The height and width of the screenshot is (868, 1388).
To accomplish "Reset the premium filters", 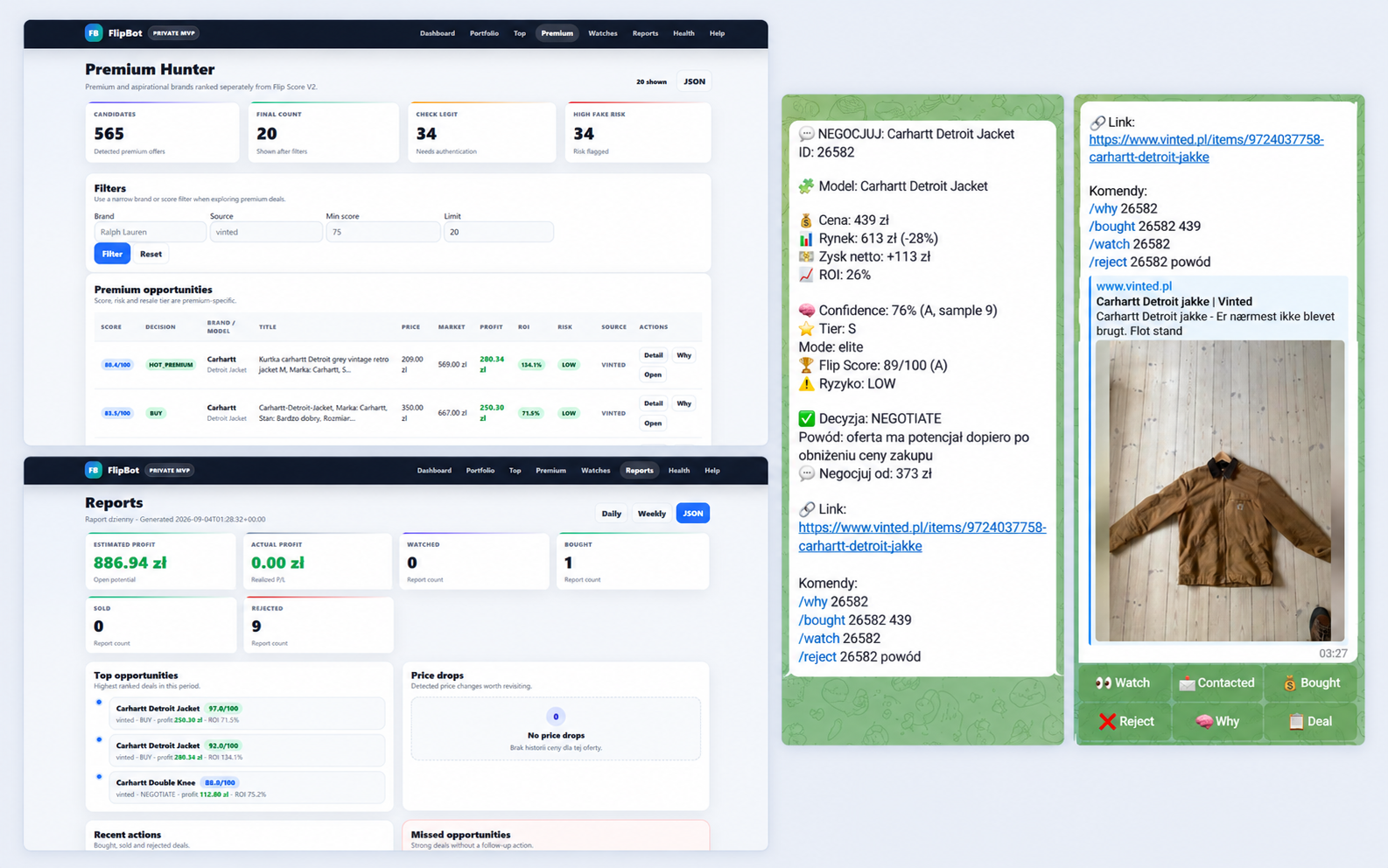I will [151, 254].
